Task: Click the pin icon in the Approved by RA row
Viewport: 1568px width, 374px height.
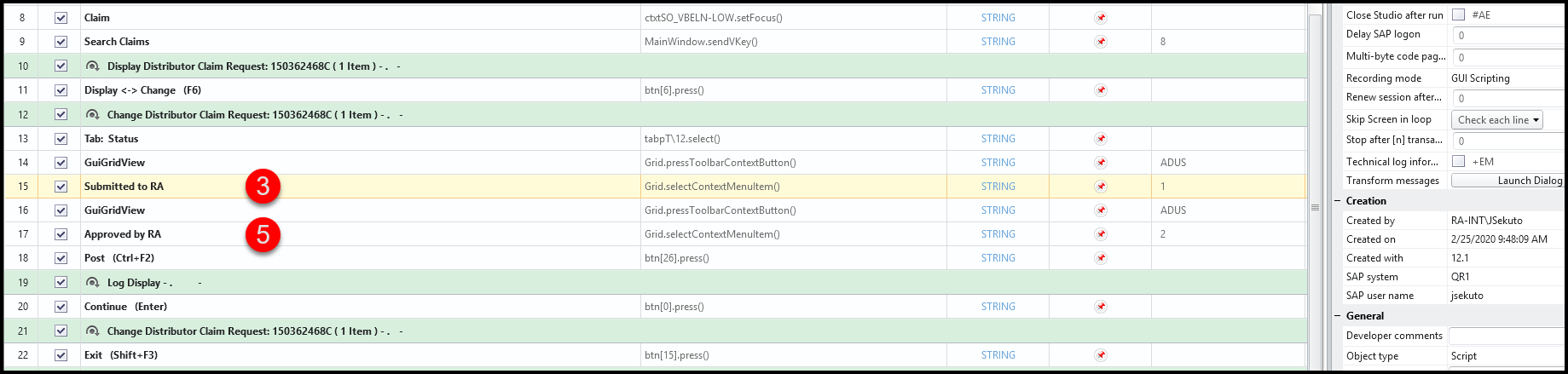Action: [x=1101, y=234]
